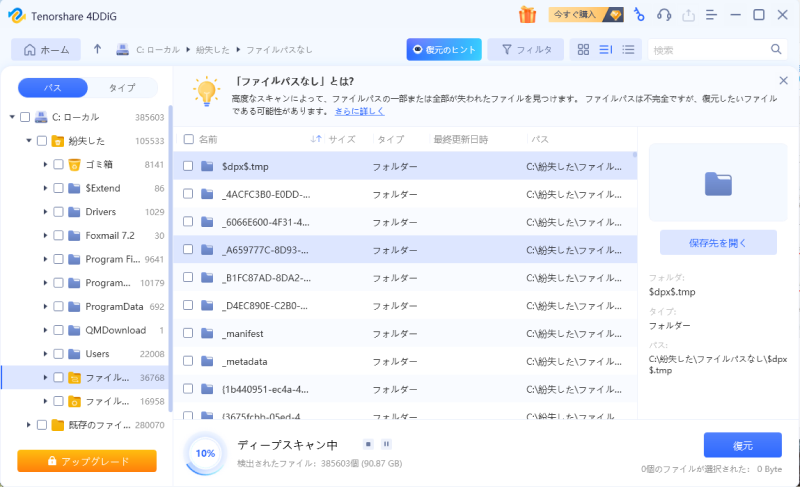Viewport: 800px width, 487px height.
Task: Sort by 最終更新日時 column header
Action: (x=461, y=139)
